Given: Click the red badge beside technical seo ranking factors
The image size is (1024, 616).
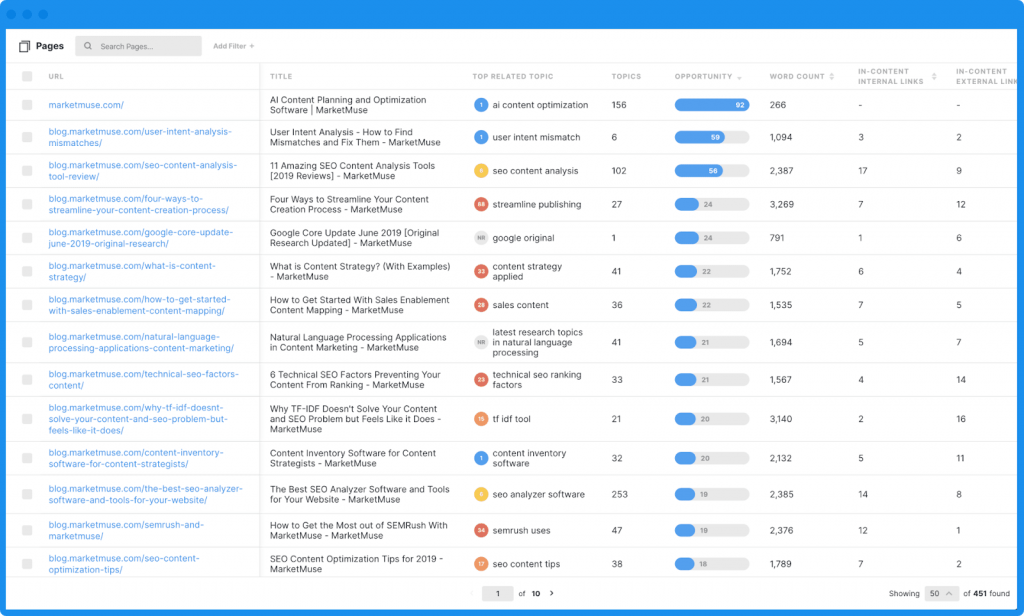Looking at the screenshot, I should click(x=480, y=379).
